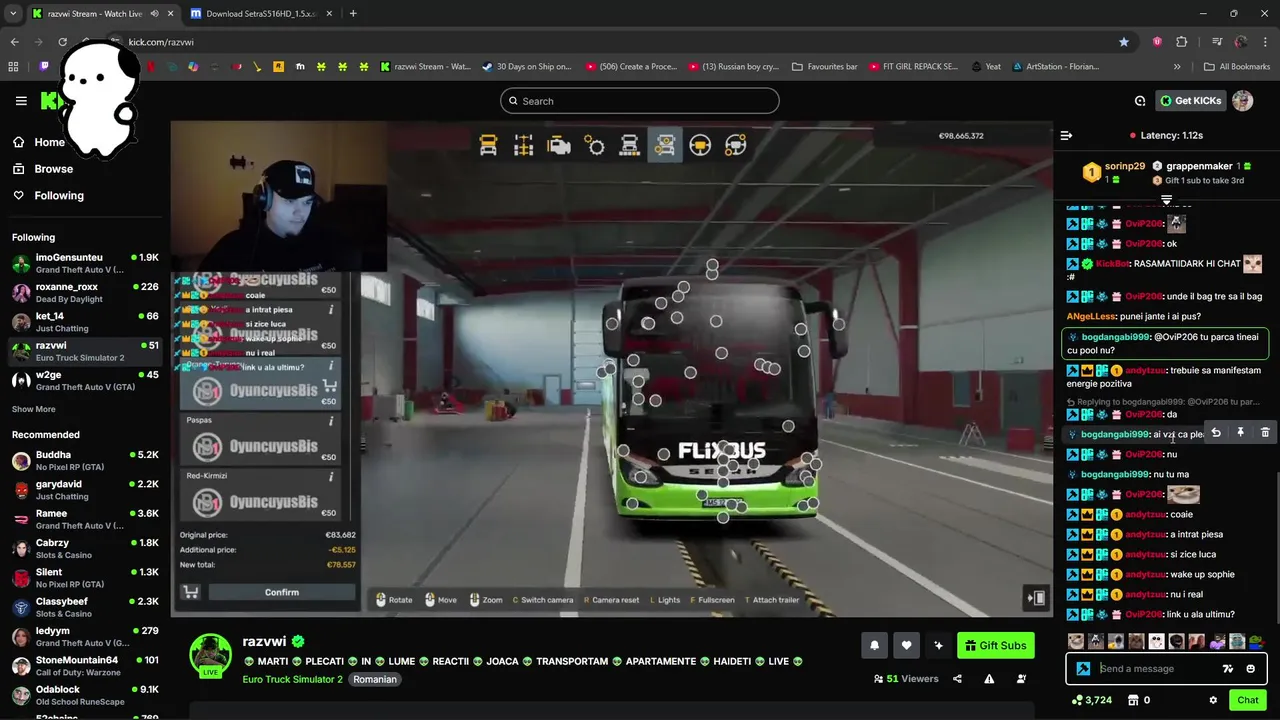Click the 51 Viewers count

pyautogui.click(x=906, y=679)
